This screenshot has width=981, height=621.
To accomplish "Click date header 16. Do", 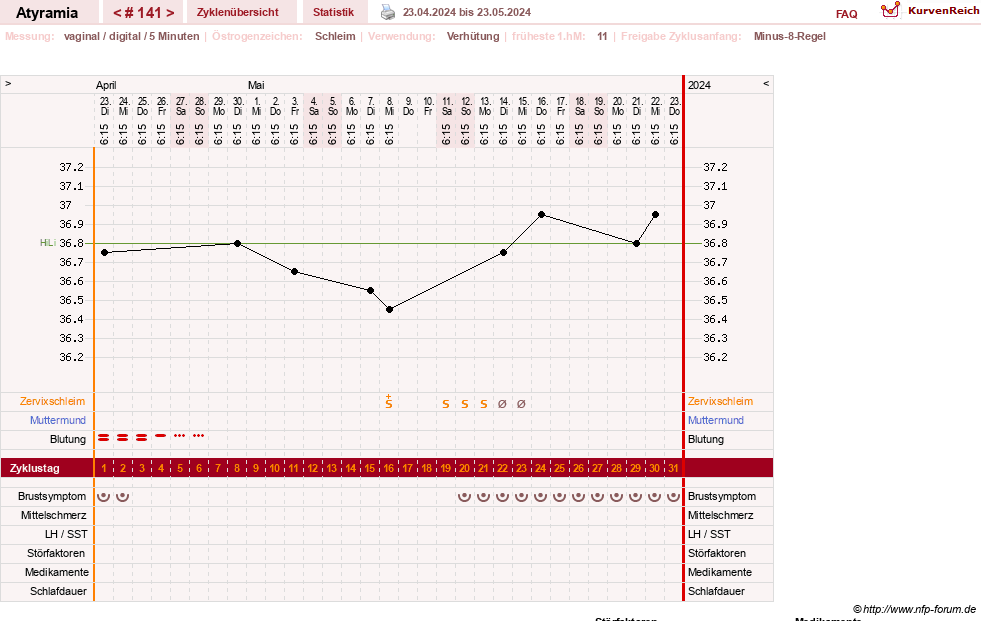I will (x=542, y=106).
